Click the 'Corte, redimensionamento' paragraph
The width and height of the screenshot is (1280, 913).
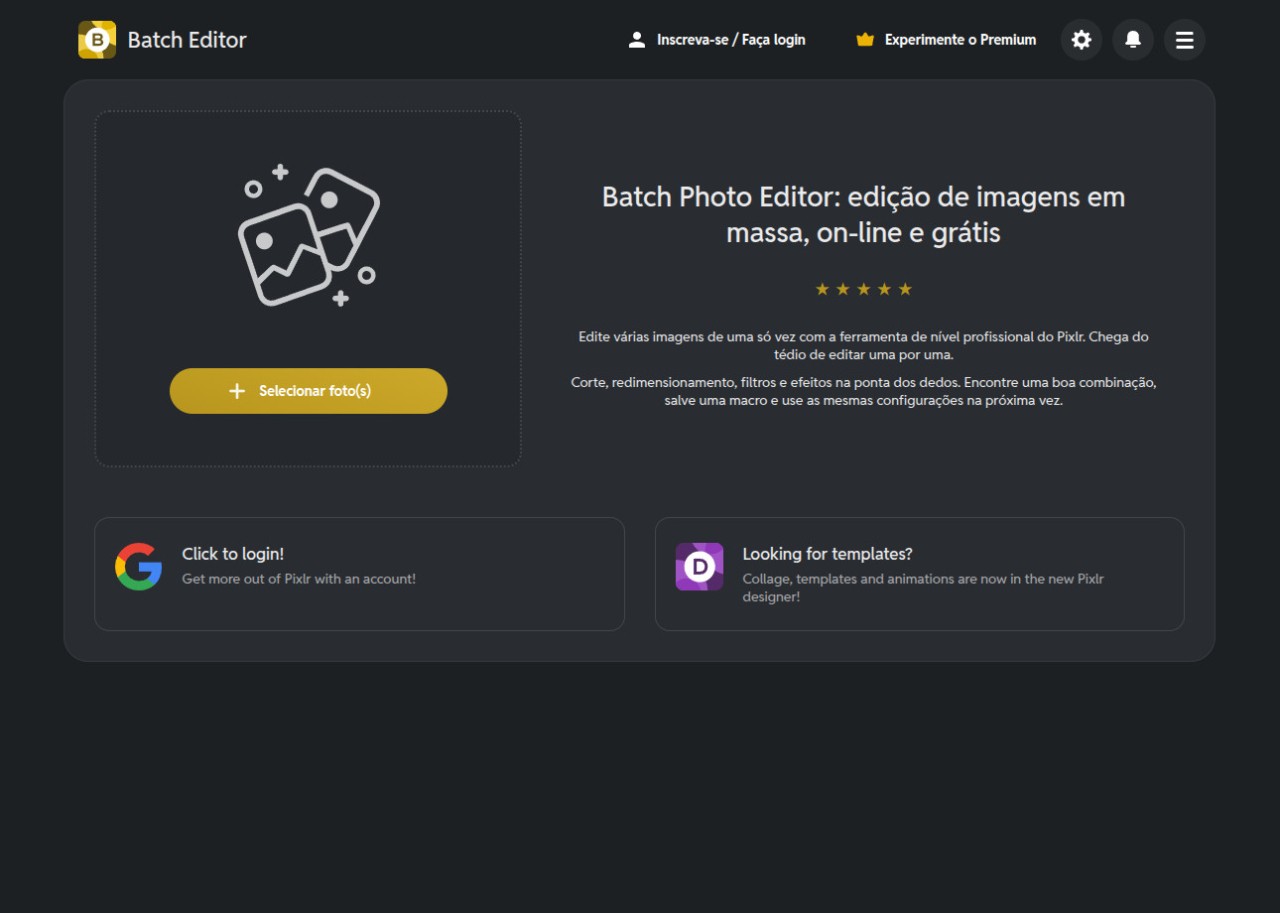pyautogui.click(x=864, y=391)
